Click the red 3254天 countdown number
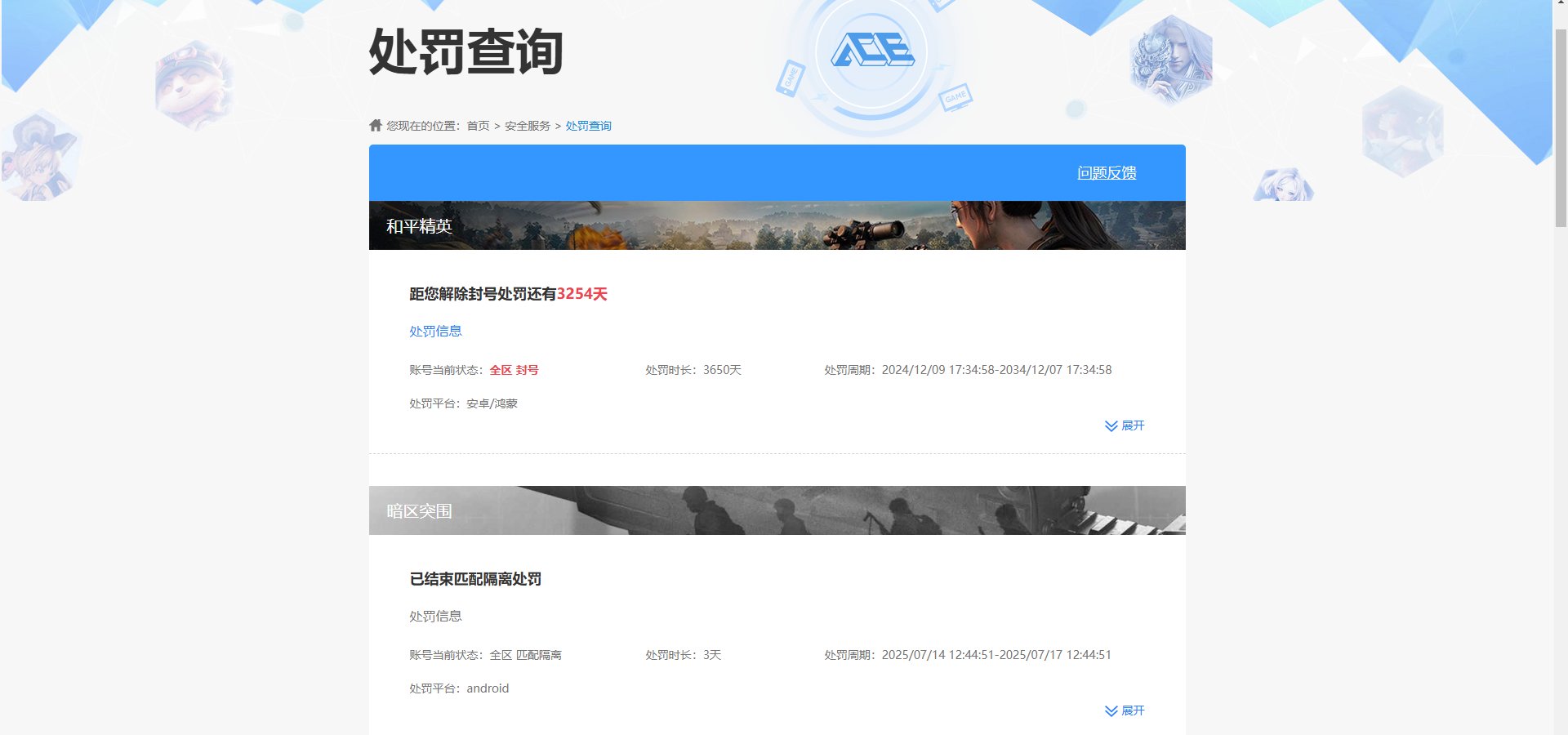The height and width of the screenshot is (735, 1568). [582, 294]
